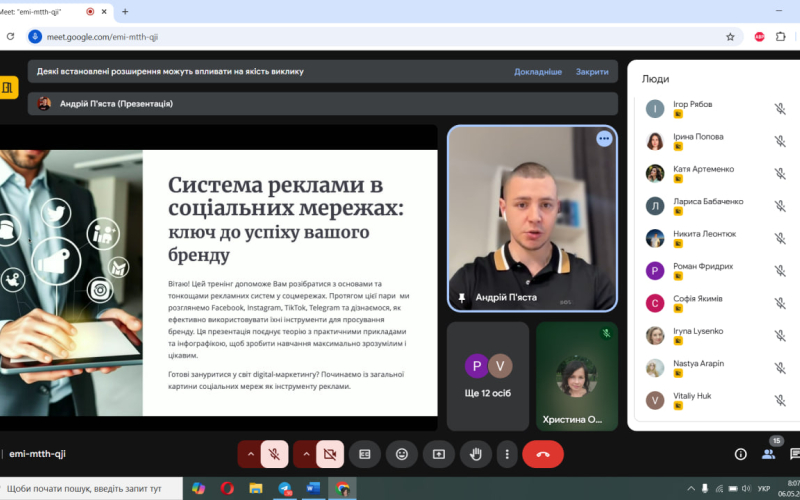The width and height of the screenshot is (800, 500).
Task: Open meeting details info icon
Action: (x=740, y=454)
